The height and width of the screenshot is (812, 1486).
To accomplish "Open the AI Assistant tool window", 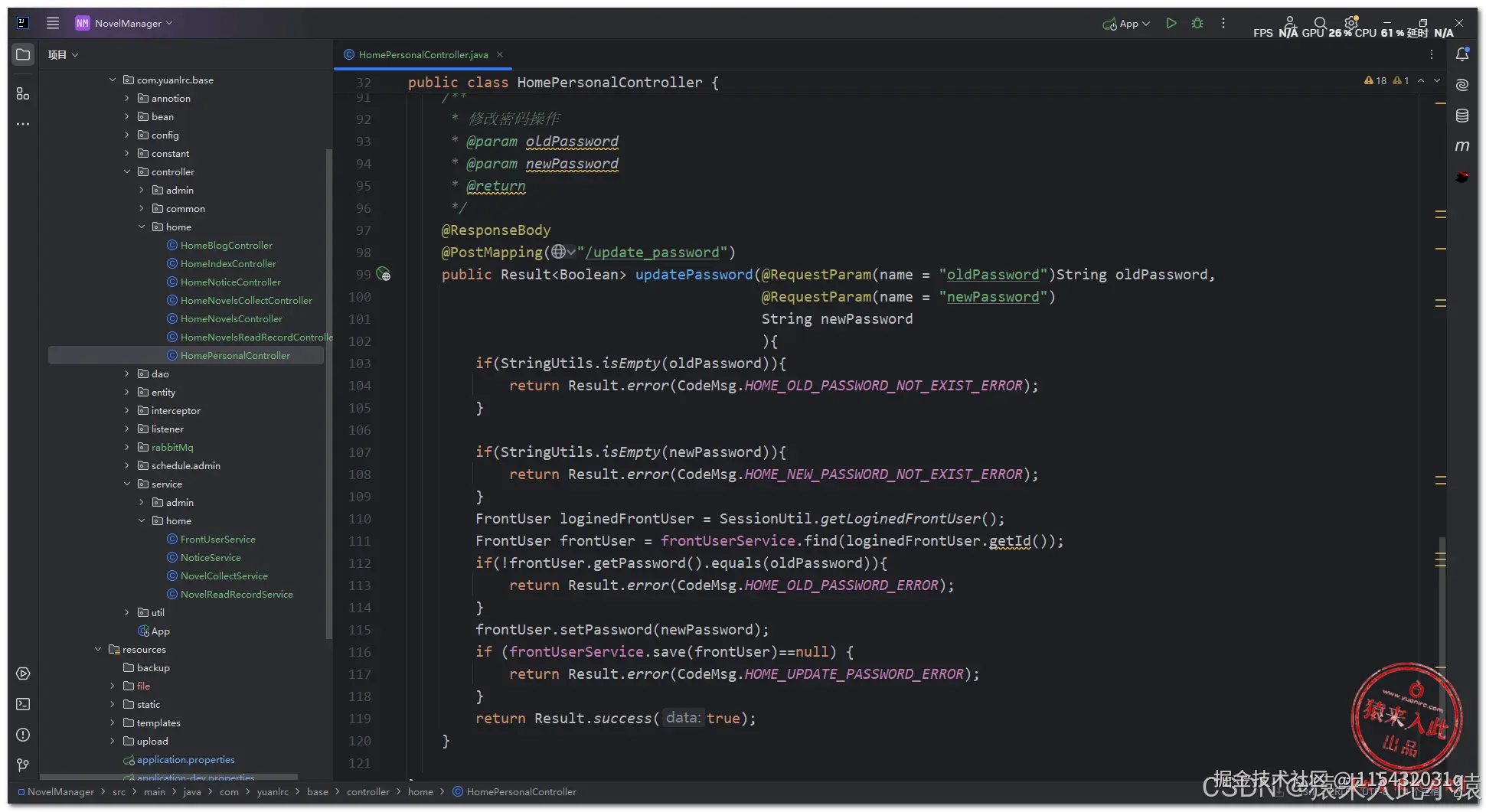I will tap(1462, 85).
